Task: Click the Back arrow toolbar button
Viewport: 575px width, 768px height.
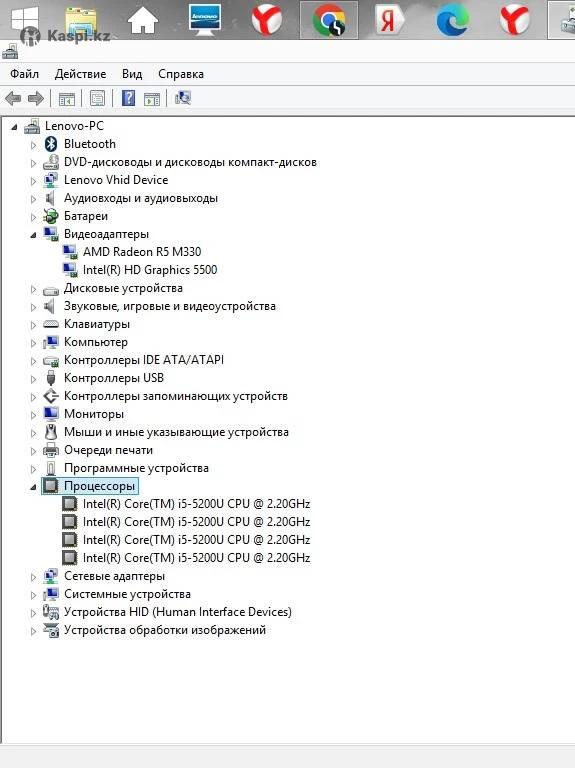Action: pyautogui.click(x=13, y=98)
